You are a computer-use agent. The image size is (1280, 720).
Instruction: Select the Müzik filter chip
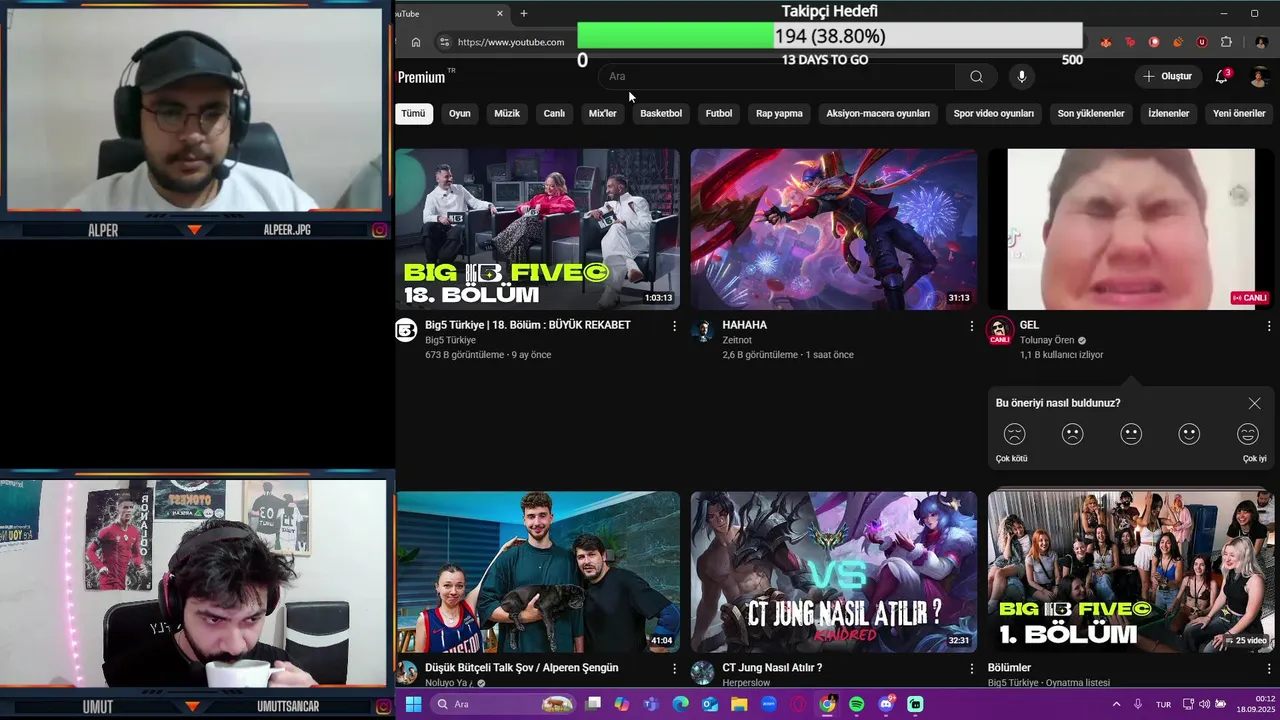coord(507,114)
